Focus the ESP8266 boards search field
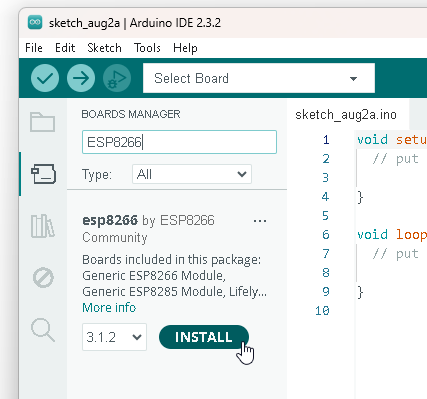 pos(179,142)
